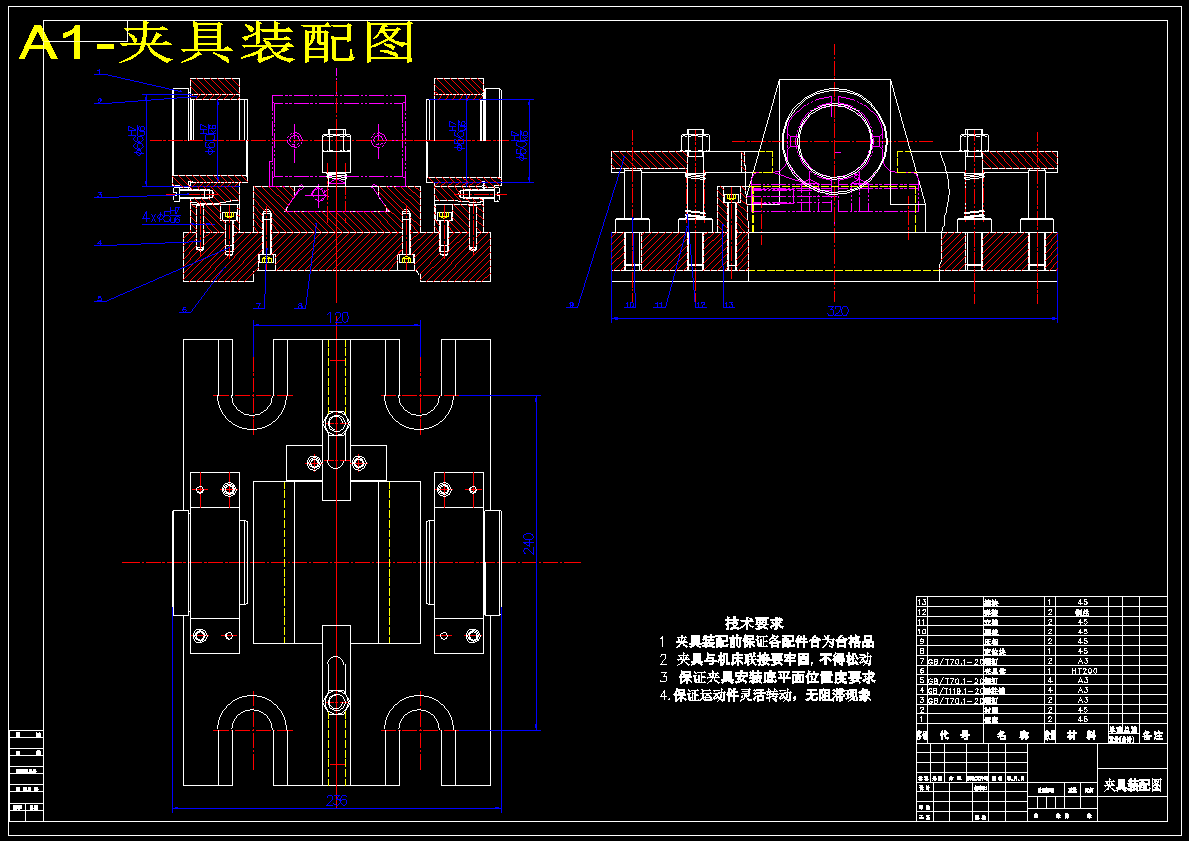Viewport: 1189px width, 841px height.
Task: Select the '技术要求' heading text
Action: tap(754, 623)
